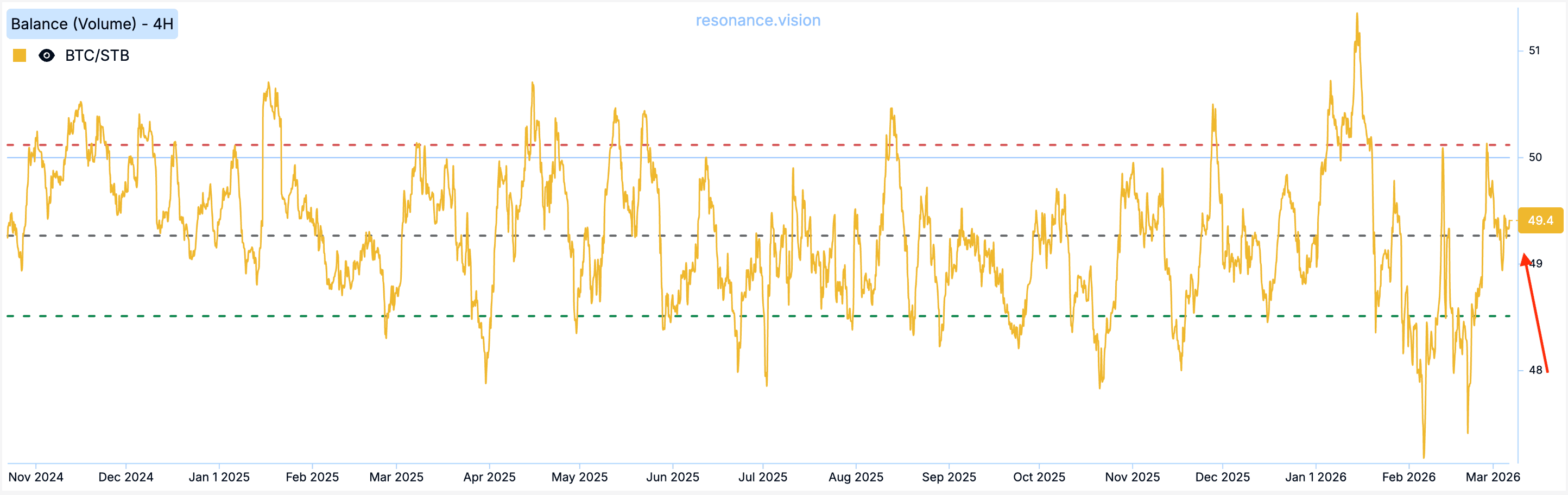Image resolution: width=1568 pixels, height=495 pixels.
Task: Click the 51 value on price axis
Action: 1534,50
